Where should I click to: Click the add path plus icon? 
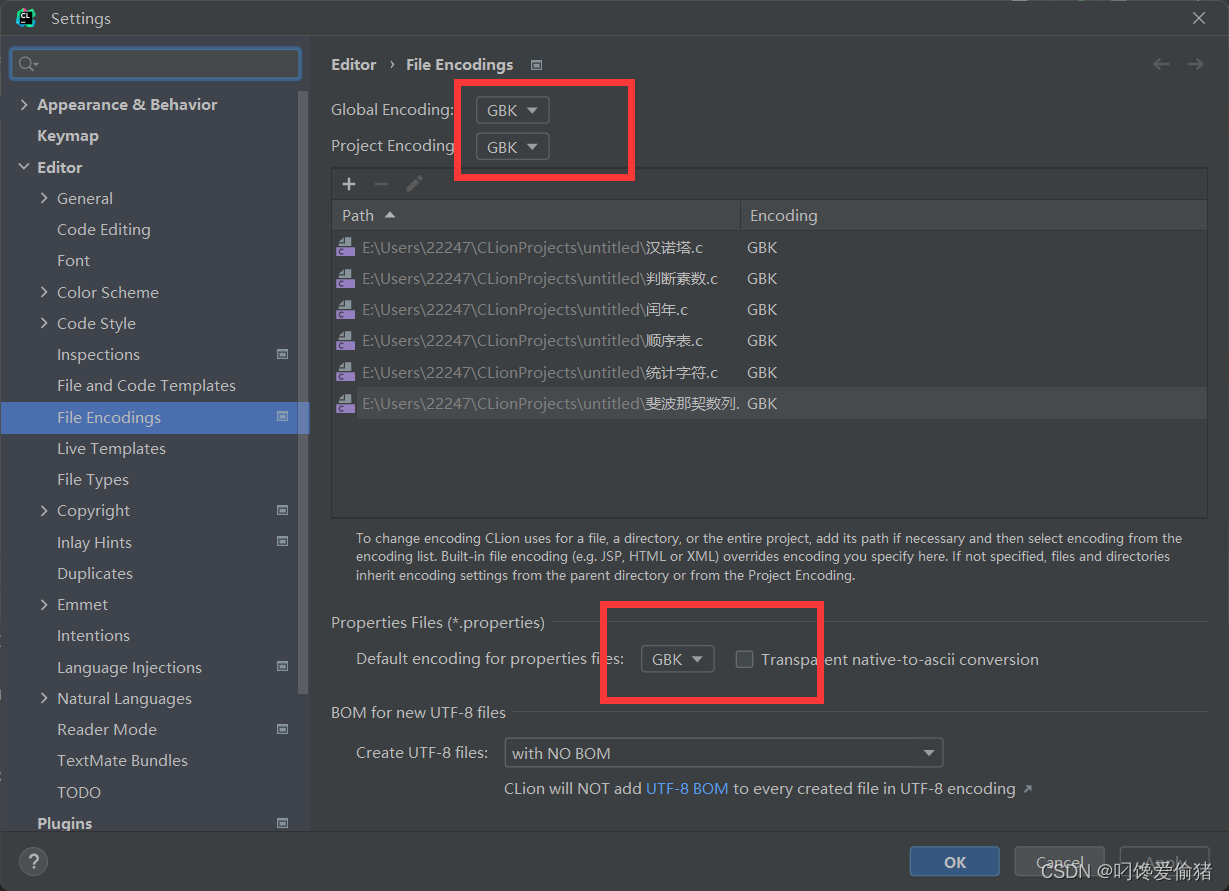pos(349,184)
